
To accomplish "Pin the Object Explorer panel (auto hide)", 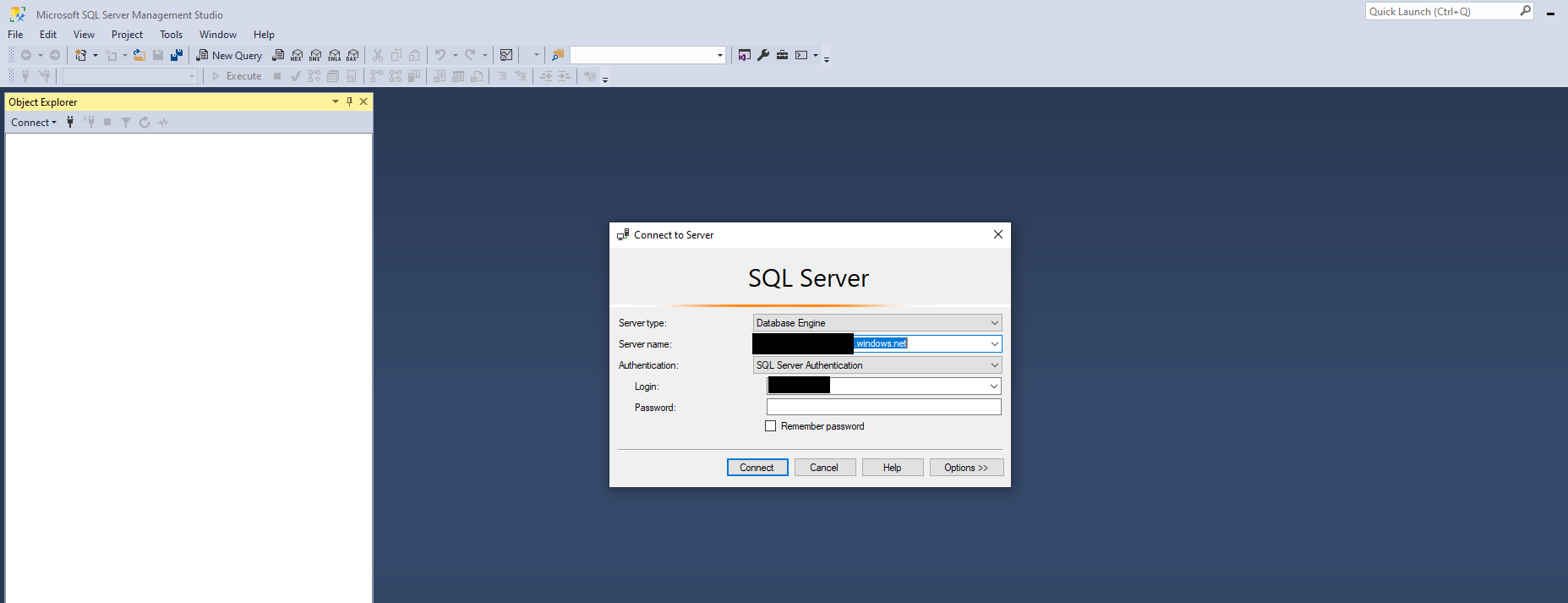I will tap(349, 101).
